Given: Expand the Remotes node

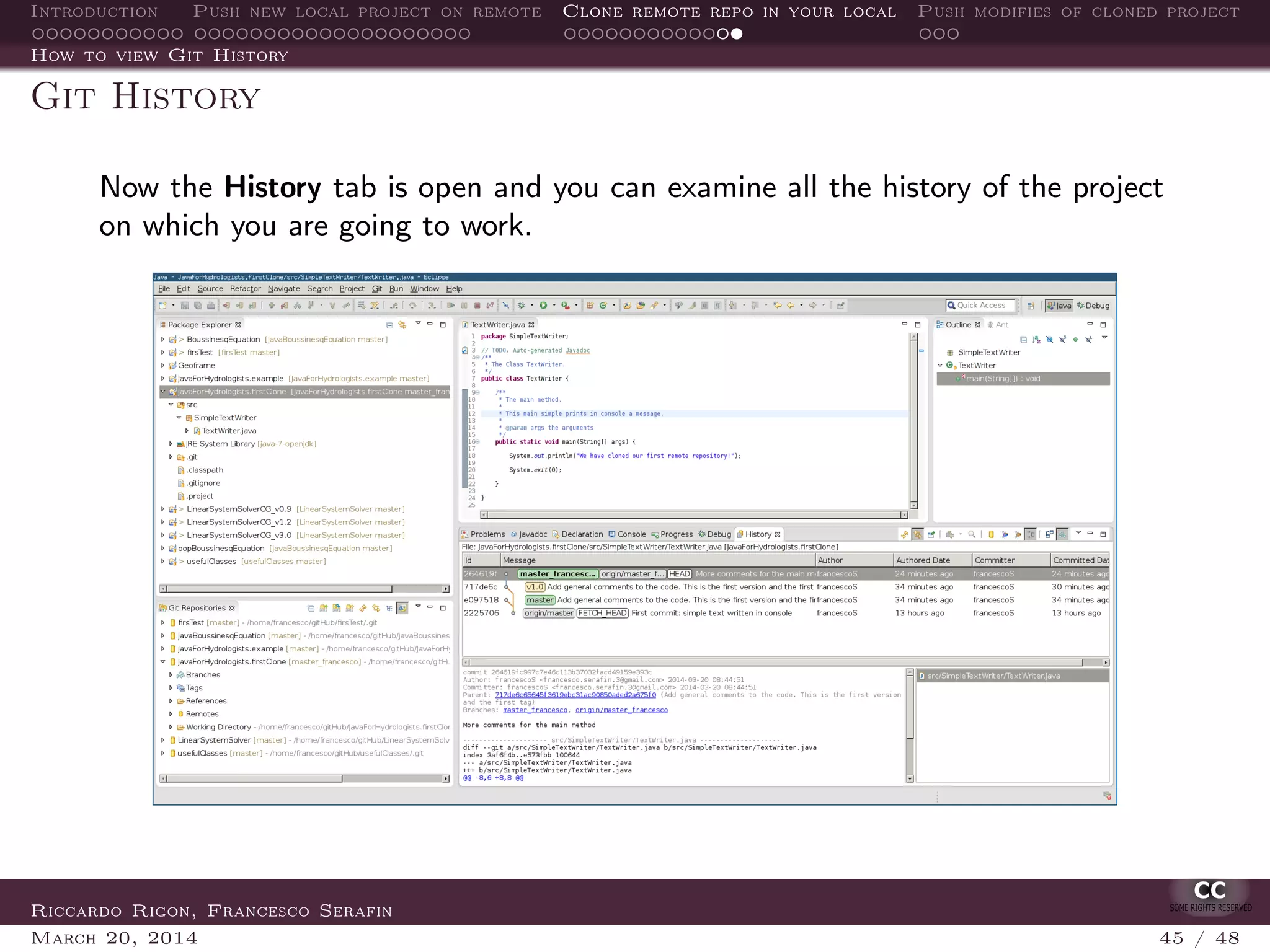Looking at the screenshot, I should pos(171,714).
